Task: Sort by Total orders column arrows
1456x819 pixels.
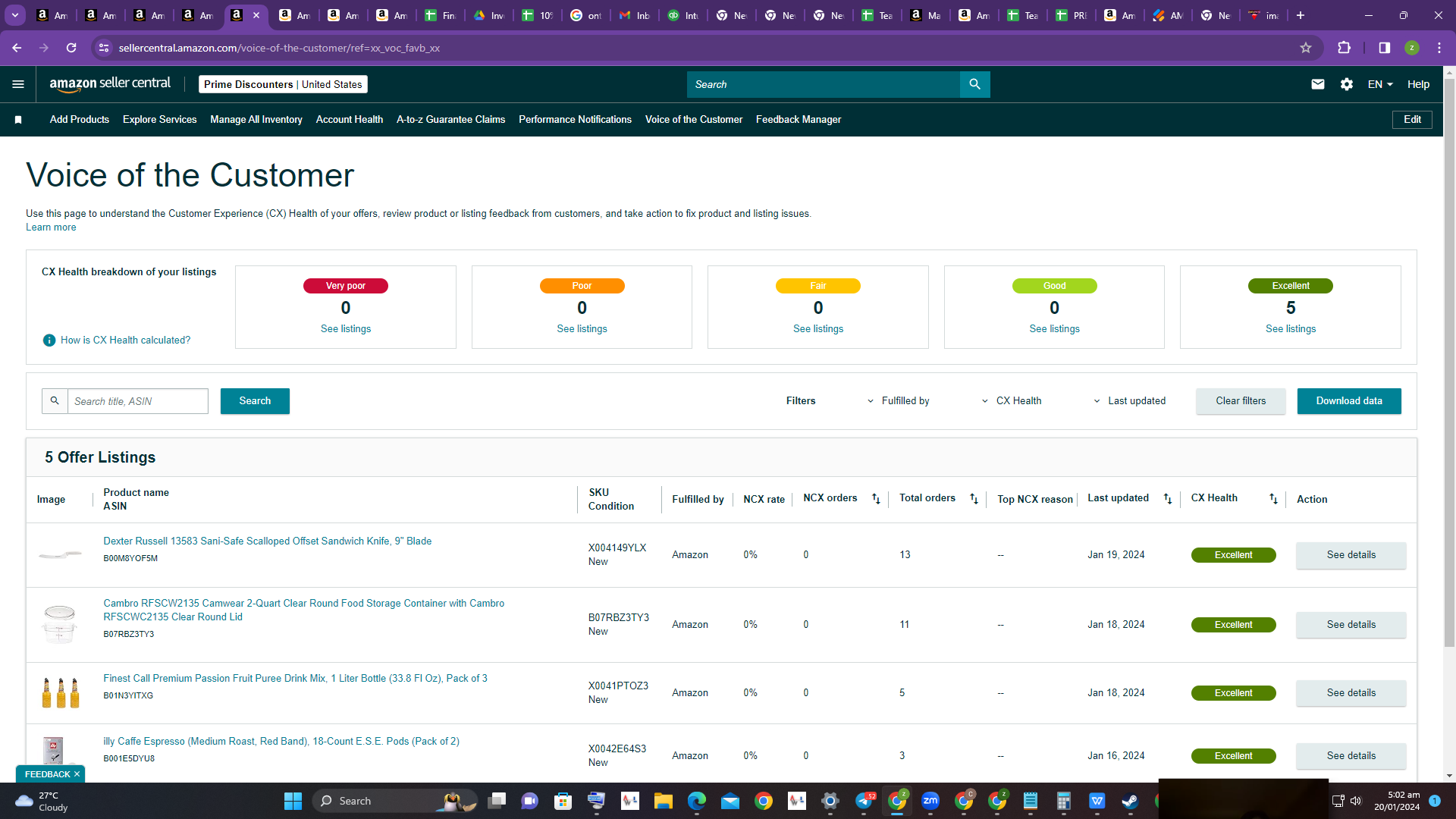Action: [974, 499]
